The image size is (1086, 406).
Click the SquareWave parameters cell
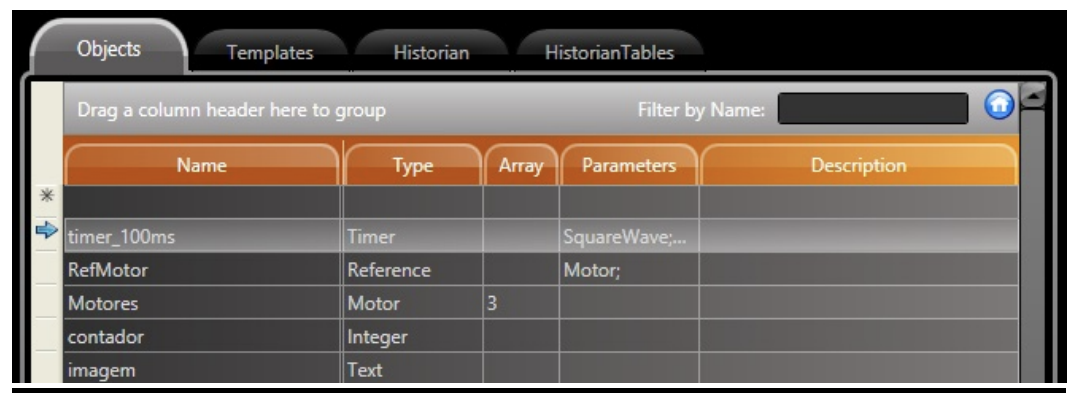tap(629, 236)
